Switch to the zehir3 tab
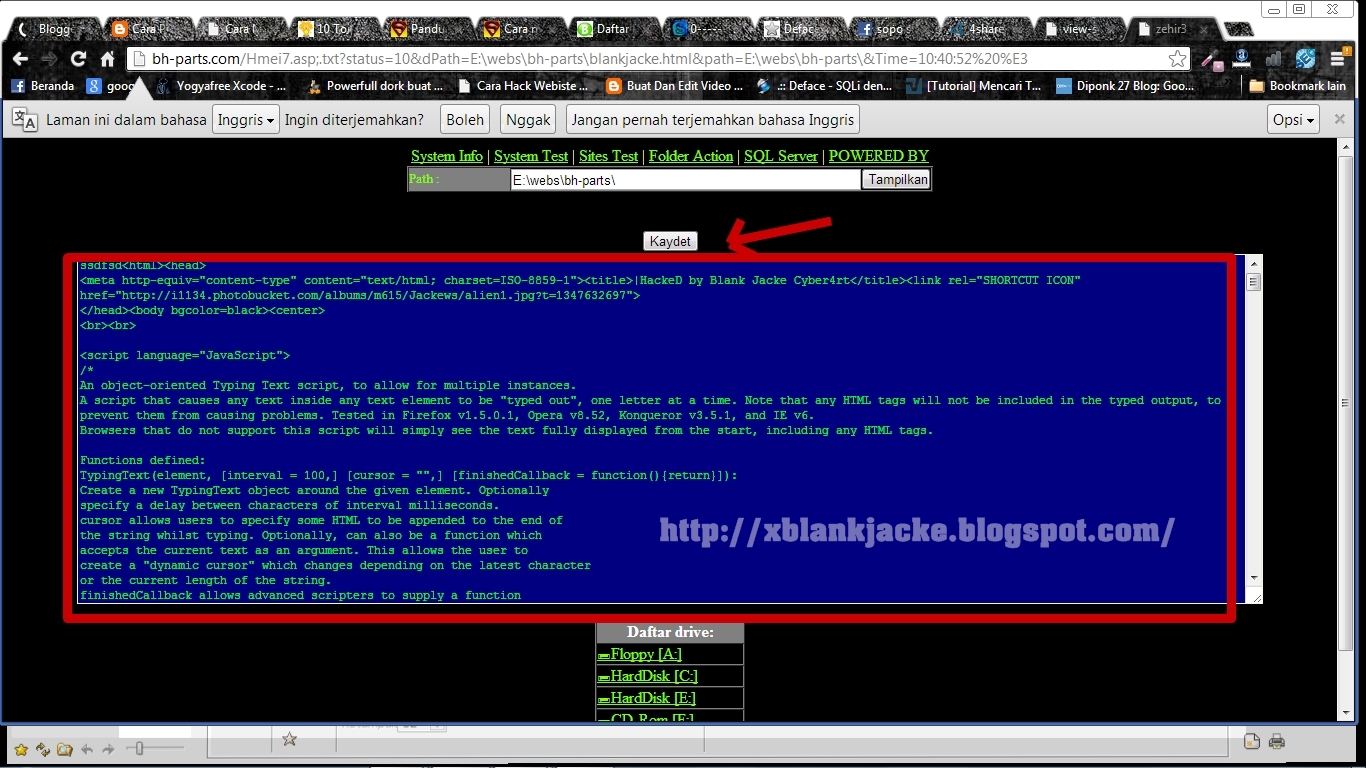1366x768 pixels. tap(1170, 28)
